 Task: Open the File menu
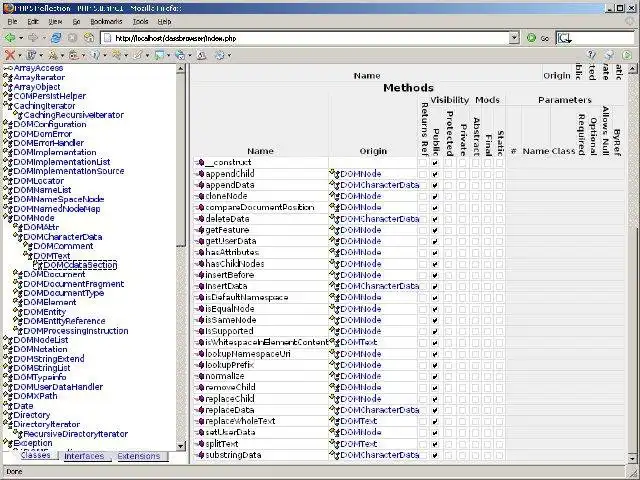tap(12, 22)
